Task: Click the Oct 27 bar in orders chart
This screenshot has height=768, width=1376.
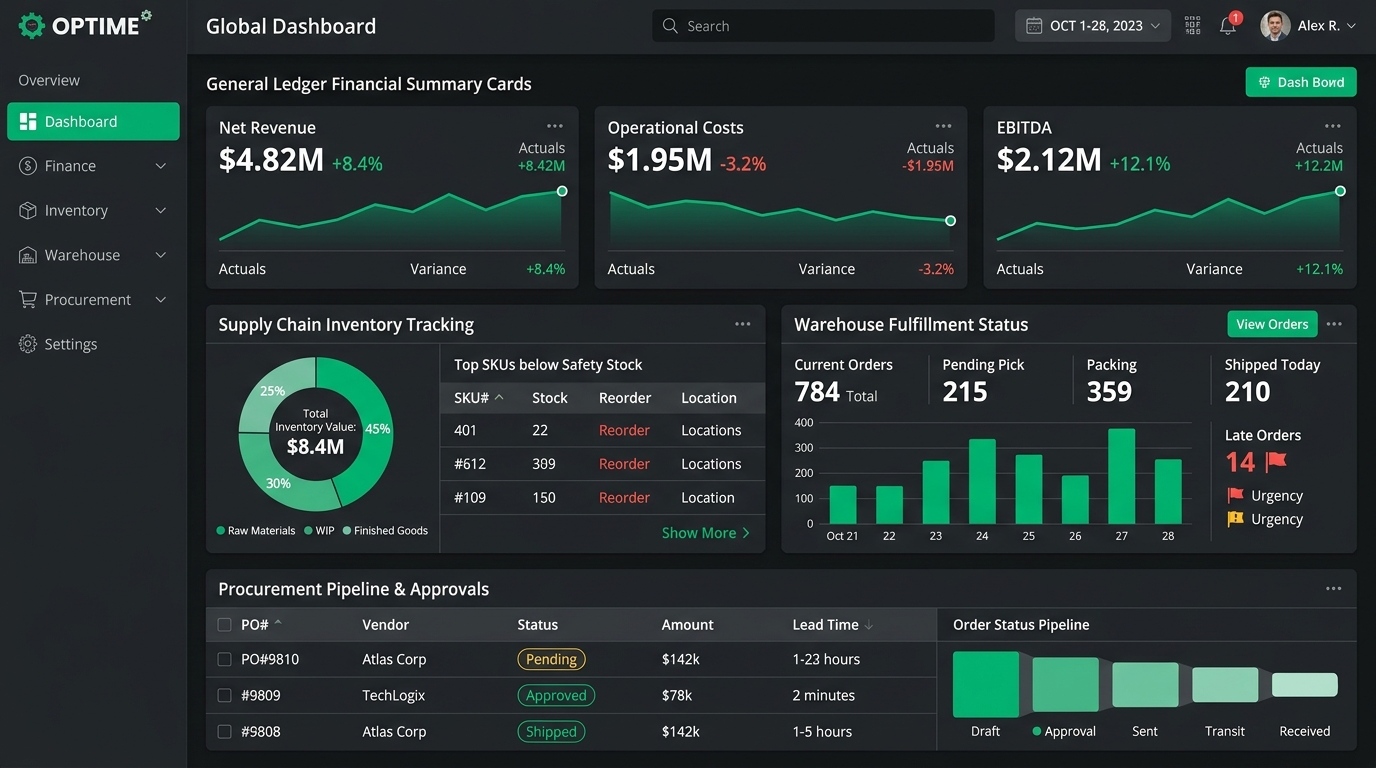Action: click(1122, 476)
